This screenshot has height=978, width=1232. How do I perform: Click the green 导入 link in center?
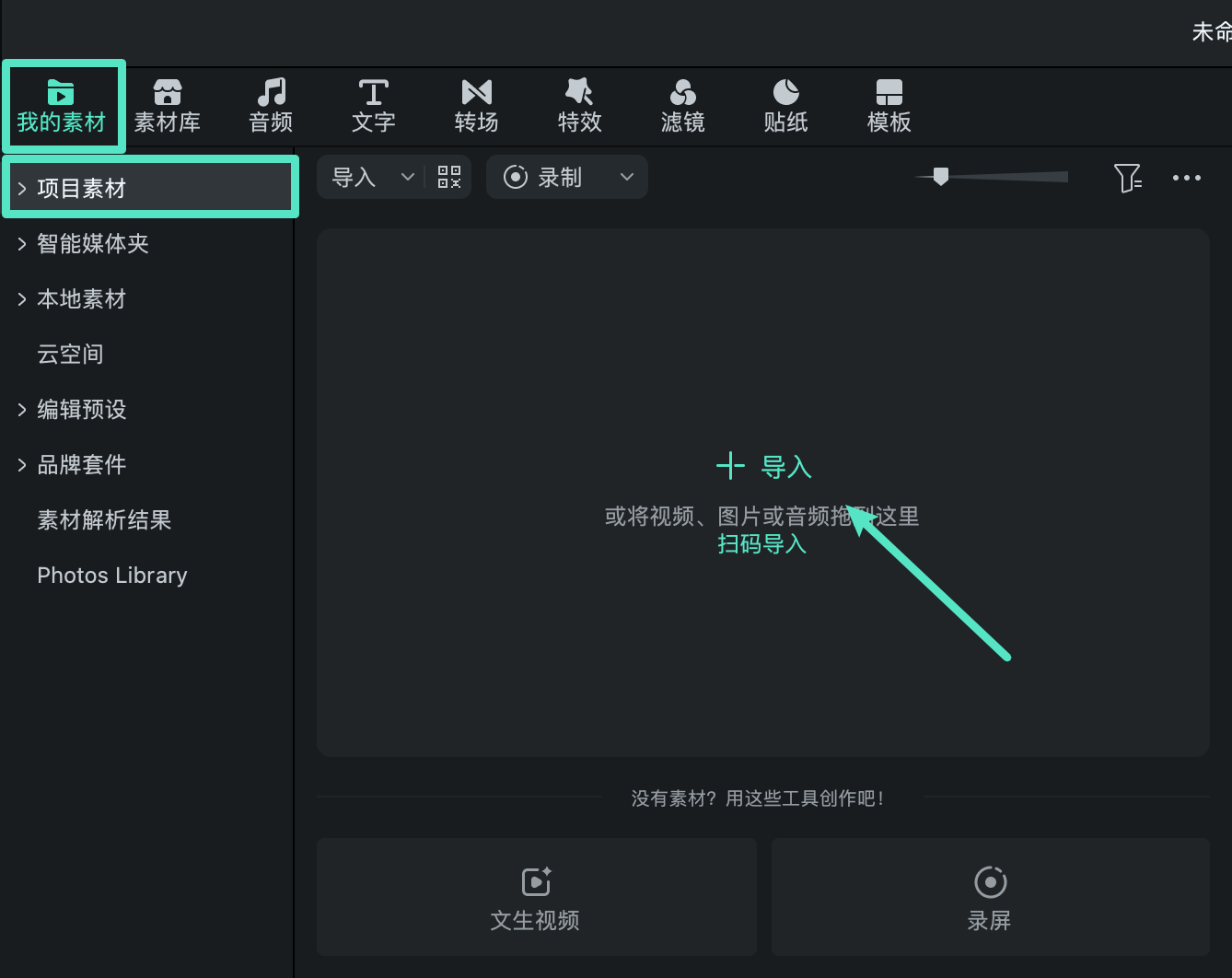tap(786, 467)
